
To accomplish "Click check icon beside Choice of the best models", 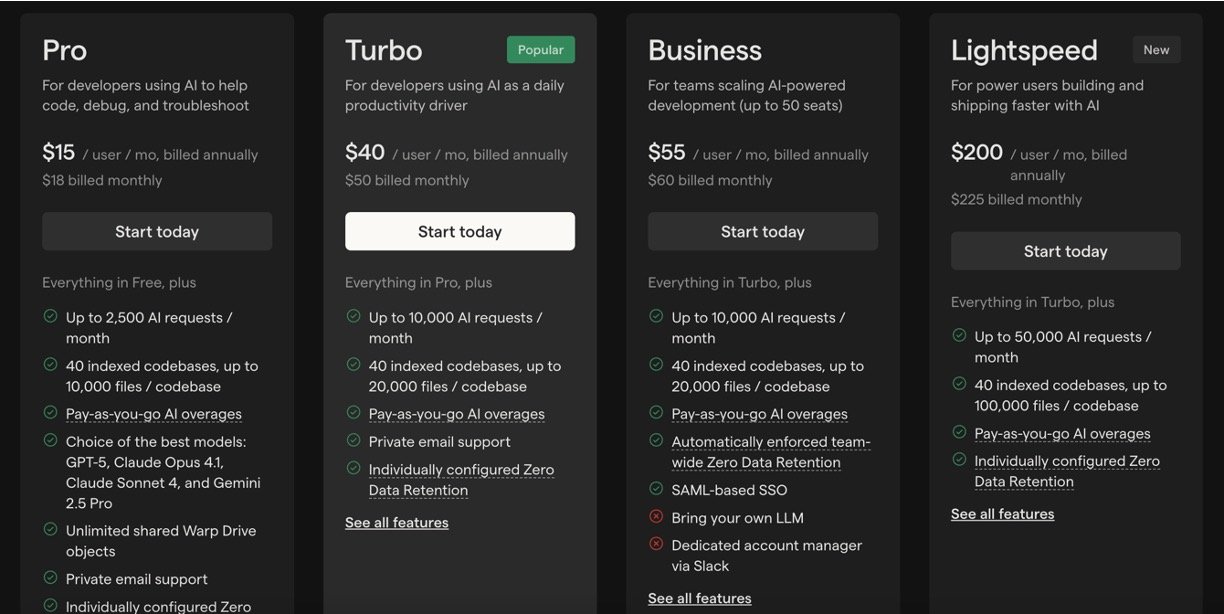I will [50, 441].
